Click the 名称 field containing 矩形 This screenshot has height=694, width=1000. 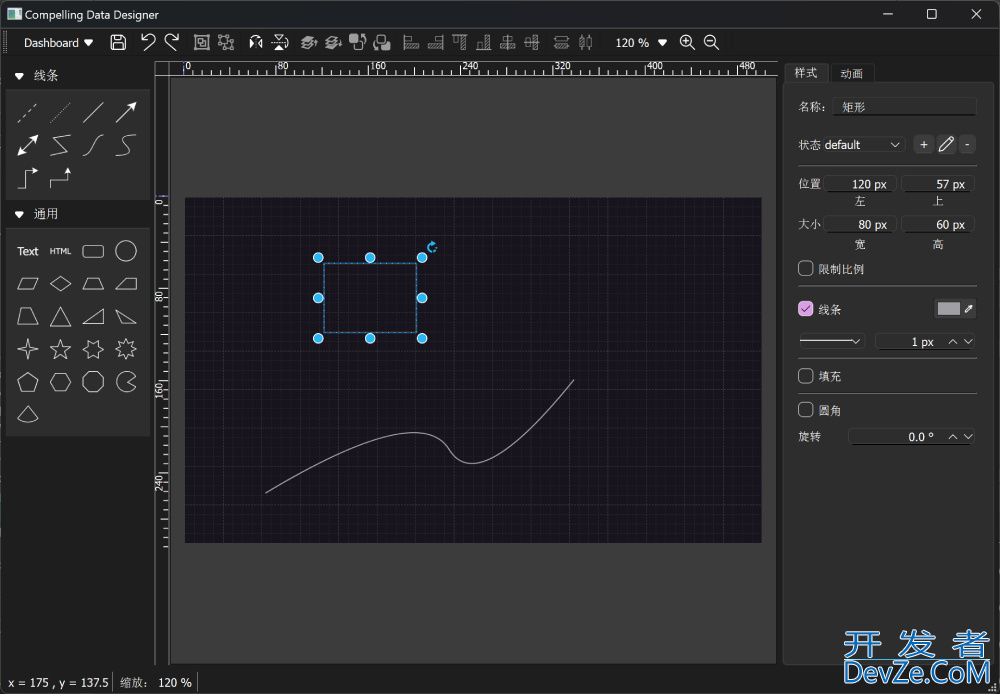pos(904,107)
